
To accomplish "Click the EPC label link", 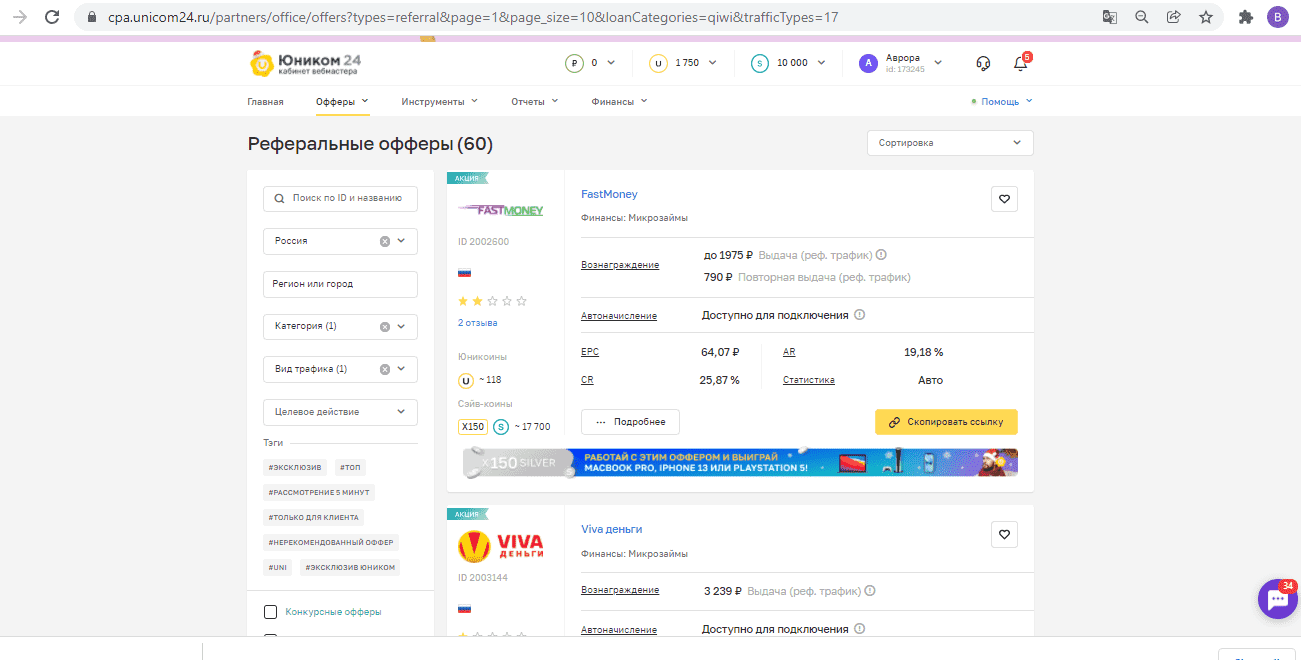I will pyautogui.click(x=590, y=352).
